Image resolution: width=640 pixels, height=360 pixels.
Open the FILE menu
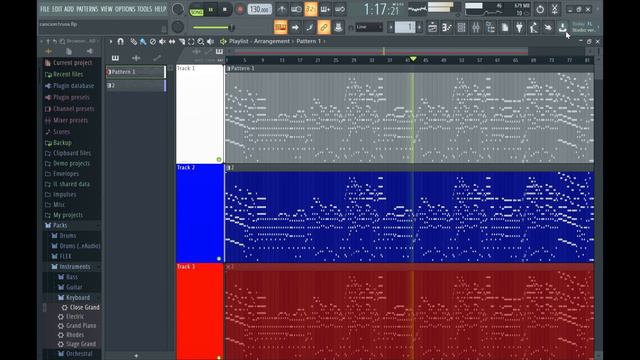tap(44, 9)
